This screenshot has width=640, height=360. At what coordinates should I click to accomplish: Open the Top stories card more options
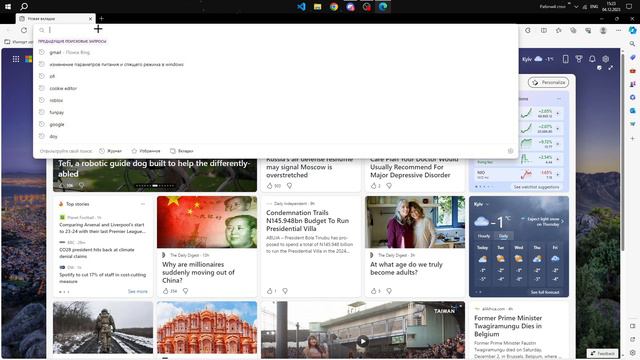142,204
